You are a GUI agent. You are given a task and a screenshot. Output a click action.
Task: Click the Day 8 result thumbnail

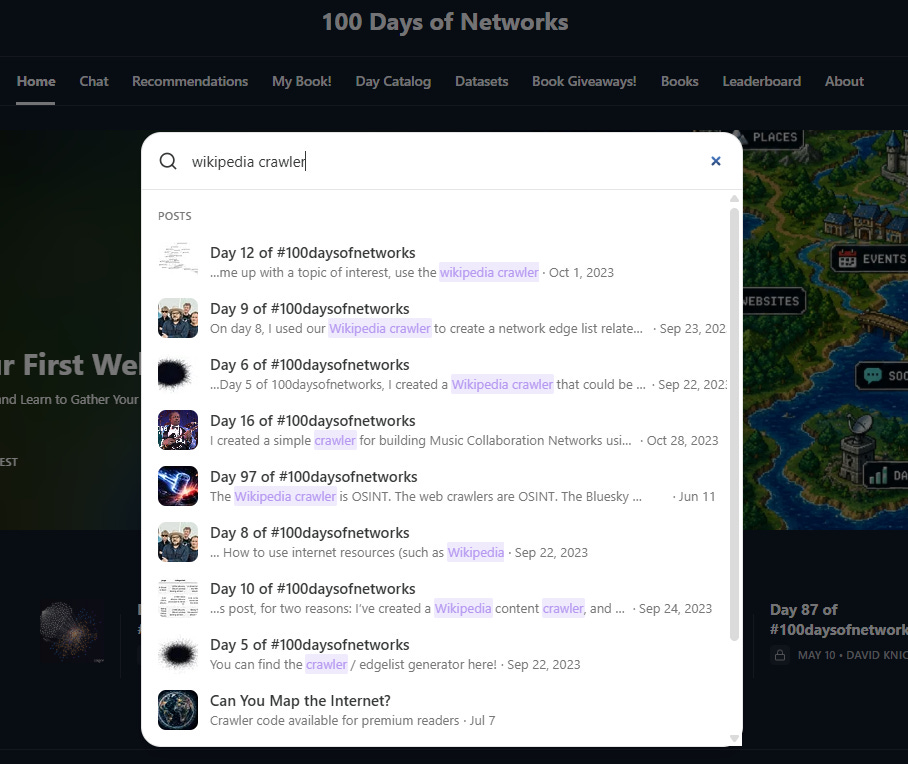tap(178, 542)
